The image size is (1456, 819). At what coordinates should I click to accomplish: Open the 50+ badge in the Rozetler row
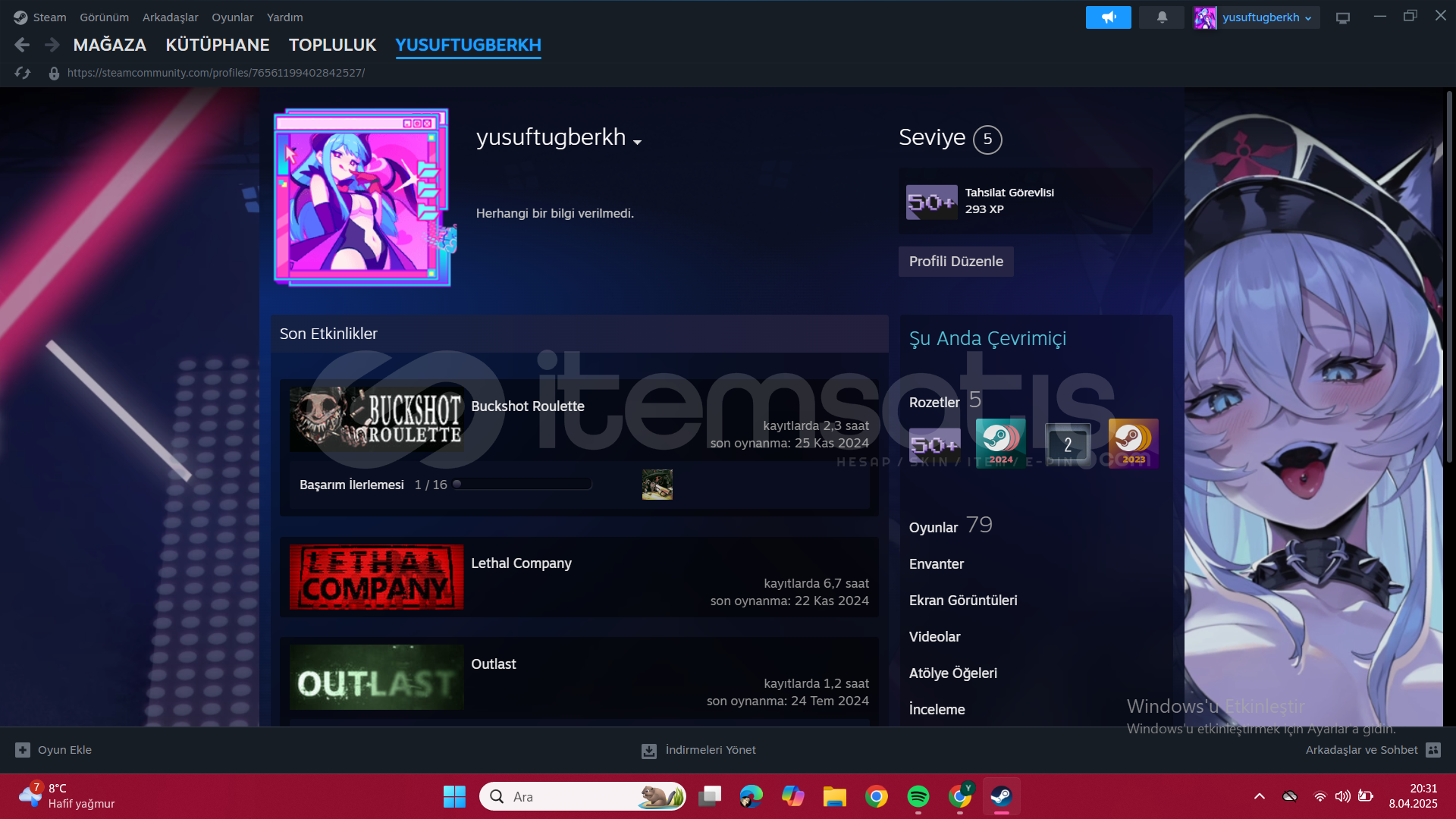tap(934, 444)
